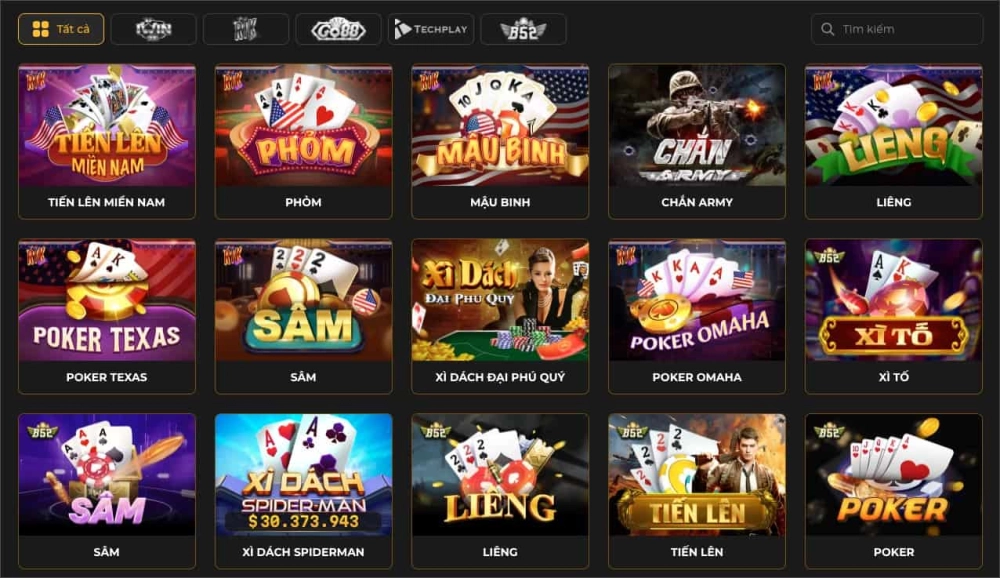Click the POKER label in bottom row

[893, 552]
